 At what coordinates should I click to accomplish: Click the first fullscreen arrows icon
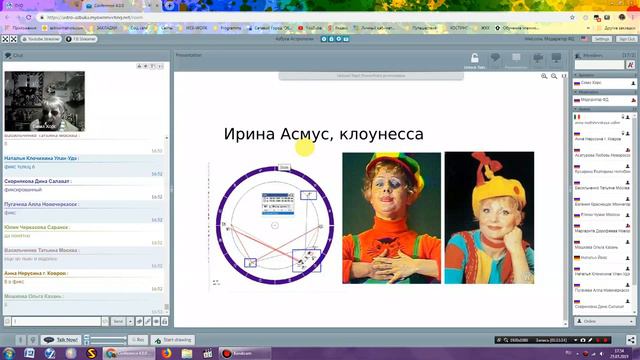click(5, 39)
